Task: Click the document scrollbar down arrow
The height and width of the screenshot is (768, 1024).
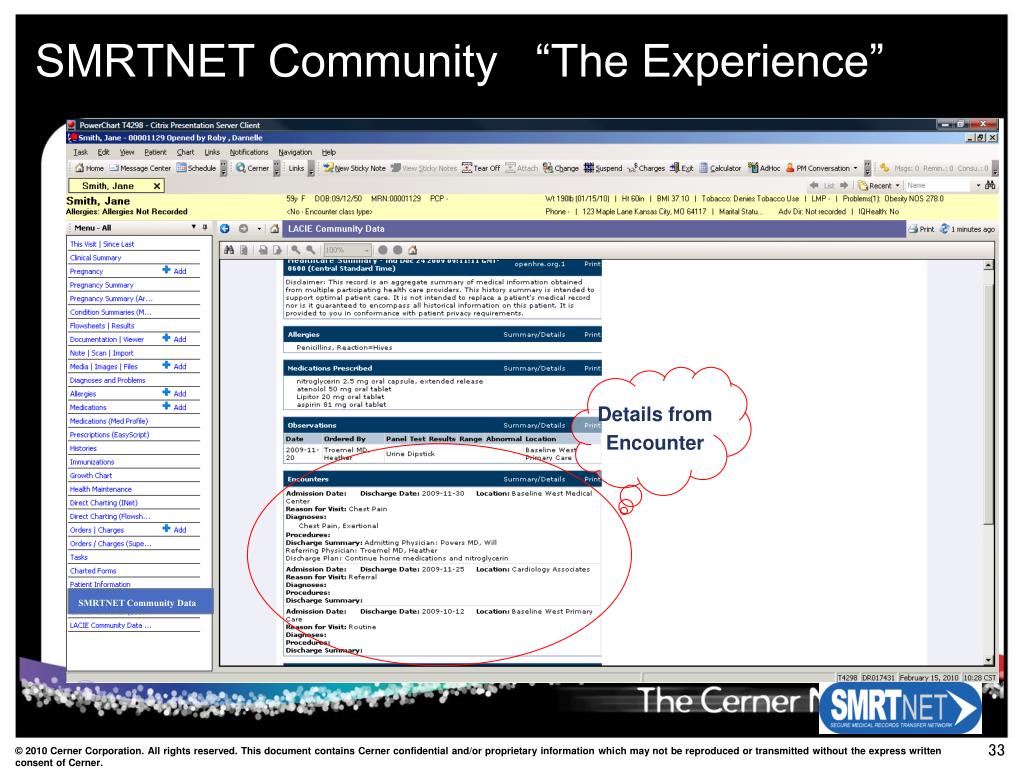Action: coord(988,660)
